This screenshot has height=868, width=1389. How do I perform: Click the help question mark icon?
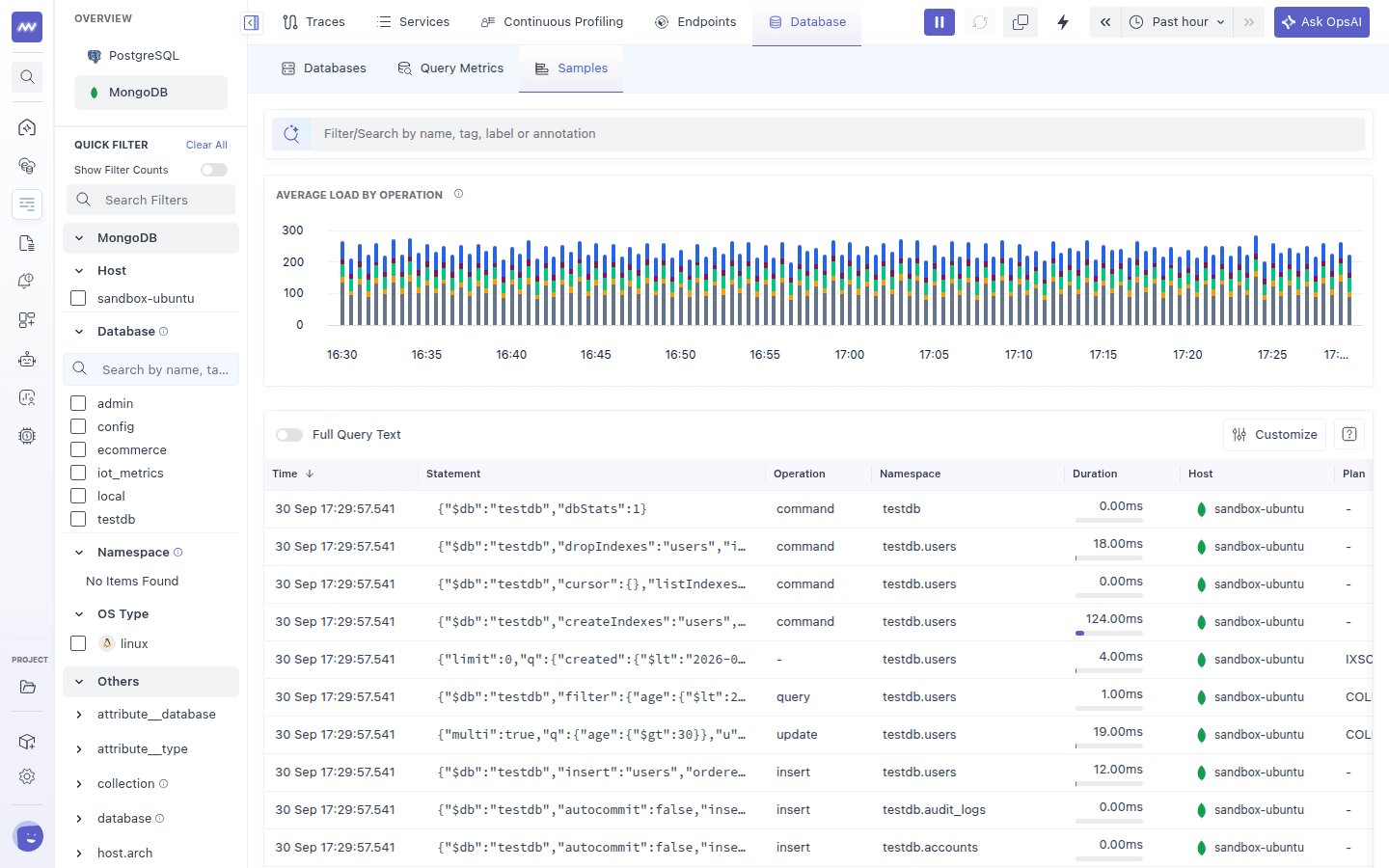point(1349,434)
